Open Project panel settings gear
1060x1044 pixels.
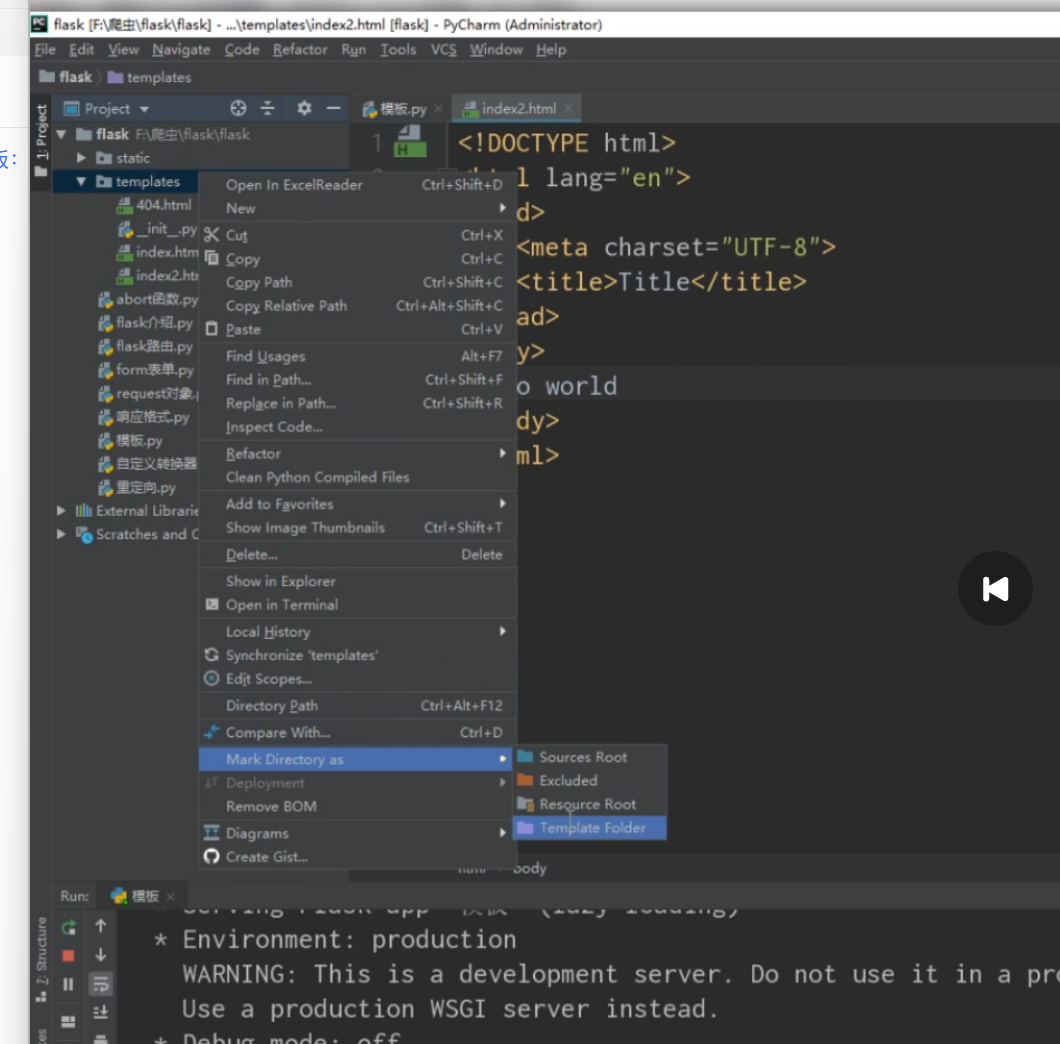coord(304,108)
